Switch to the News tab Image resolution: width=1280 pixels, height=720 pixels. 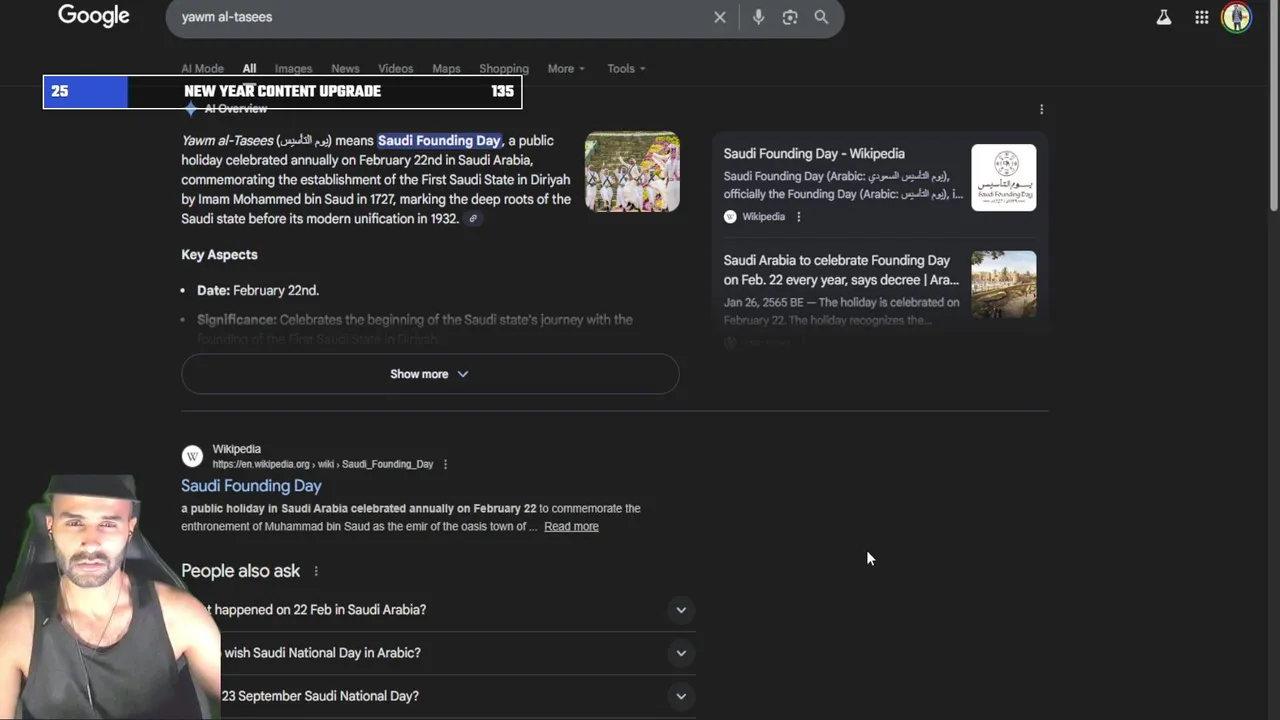pyautogui.click(x=345, y=69)
